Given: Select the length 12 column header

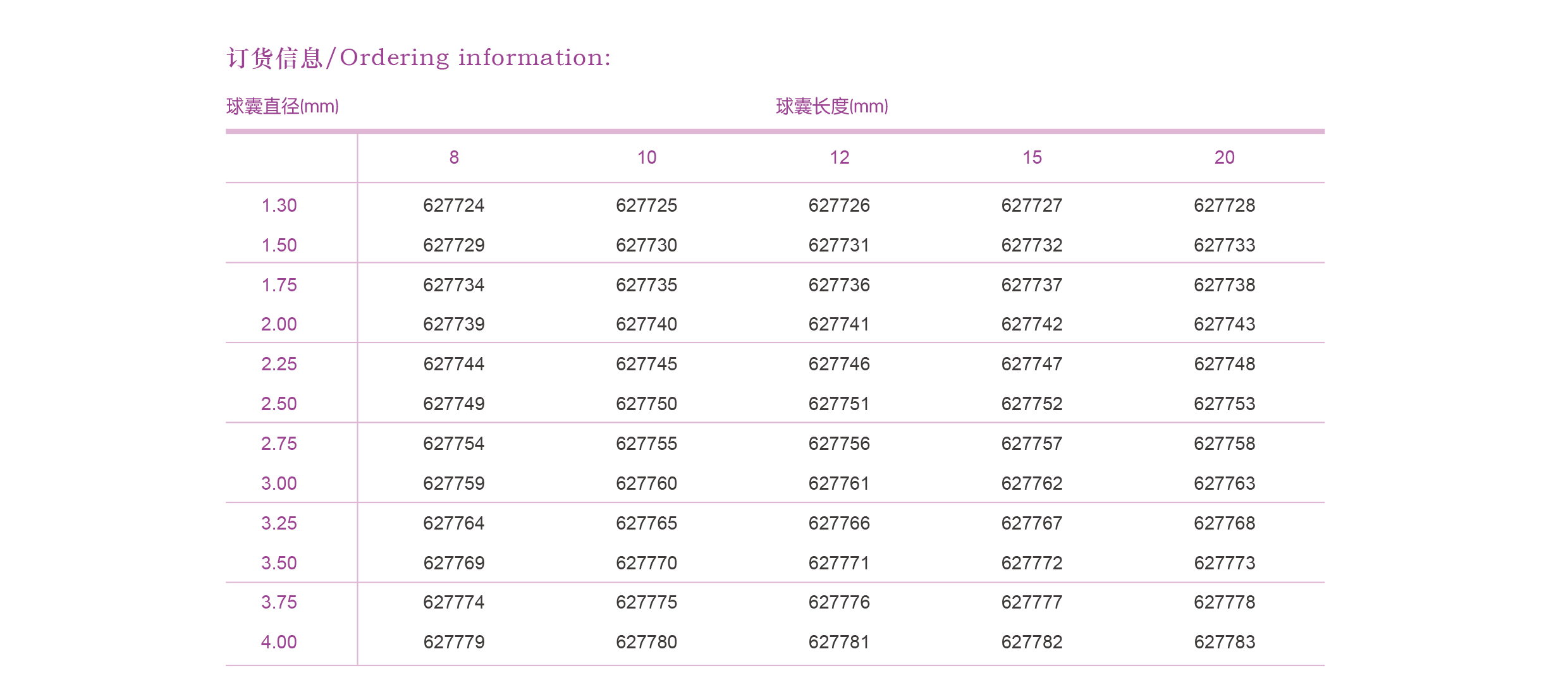Looking at the screenshot, I should [839, 157].
